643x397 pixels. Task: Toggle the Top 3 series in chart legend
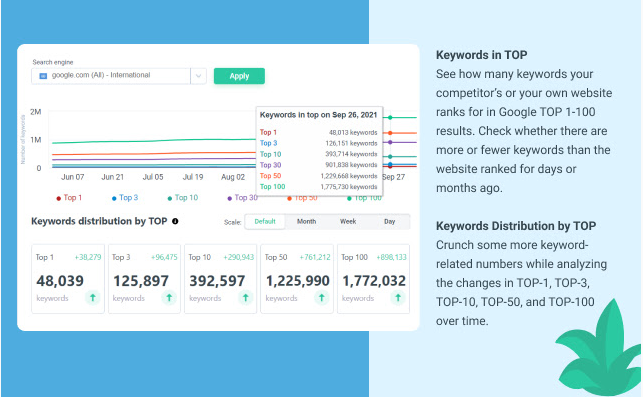click(125, 198)
